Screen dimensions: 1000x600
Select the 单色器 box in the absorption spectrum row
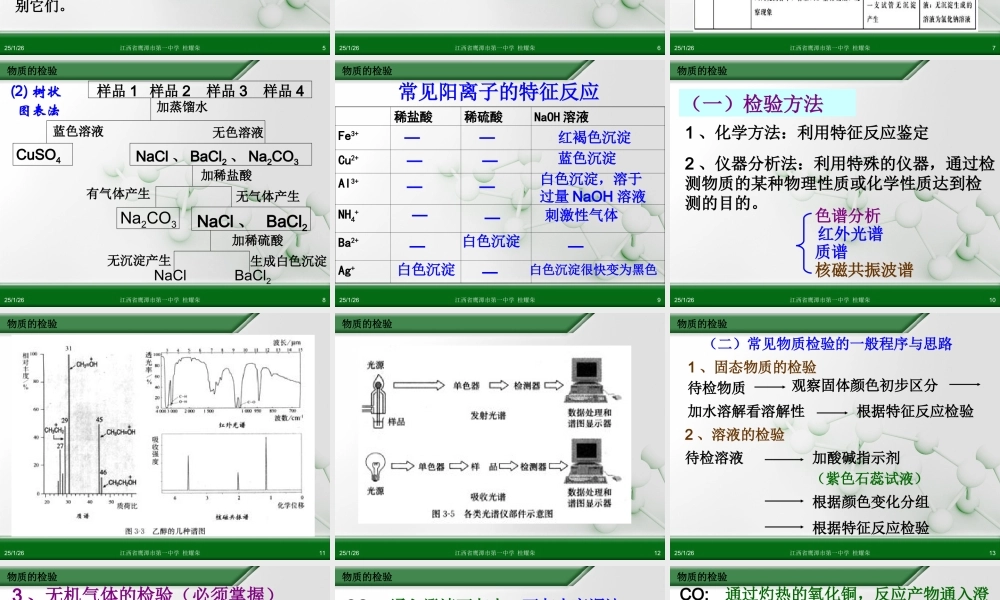(x=431, y=464)
